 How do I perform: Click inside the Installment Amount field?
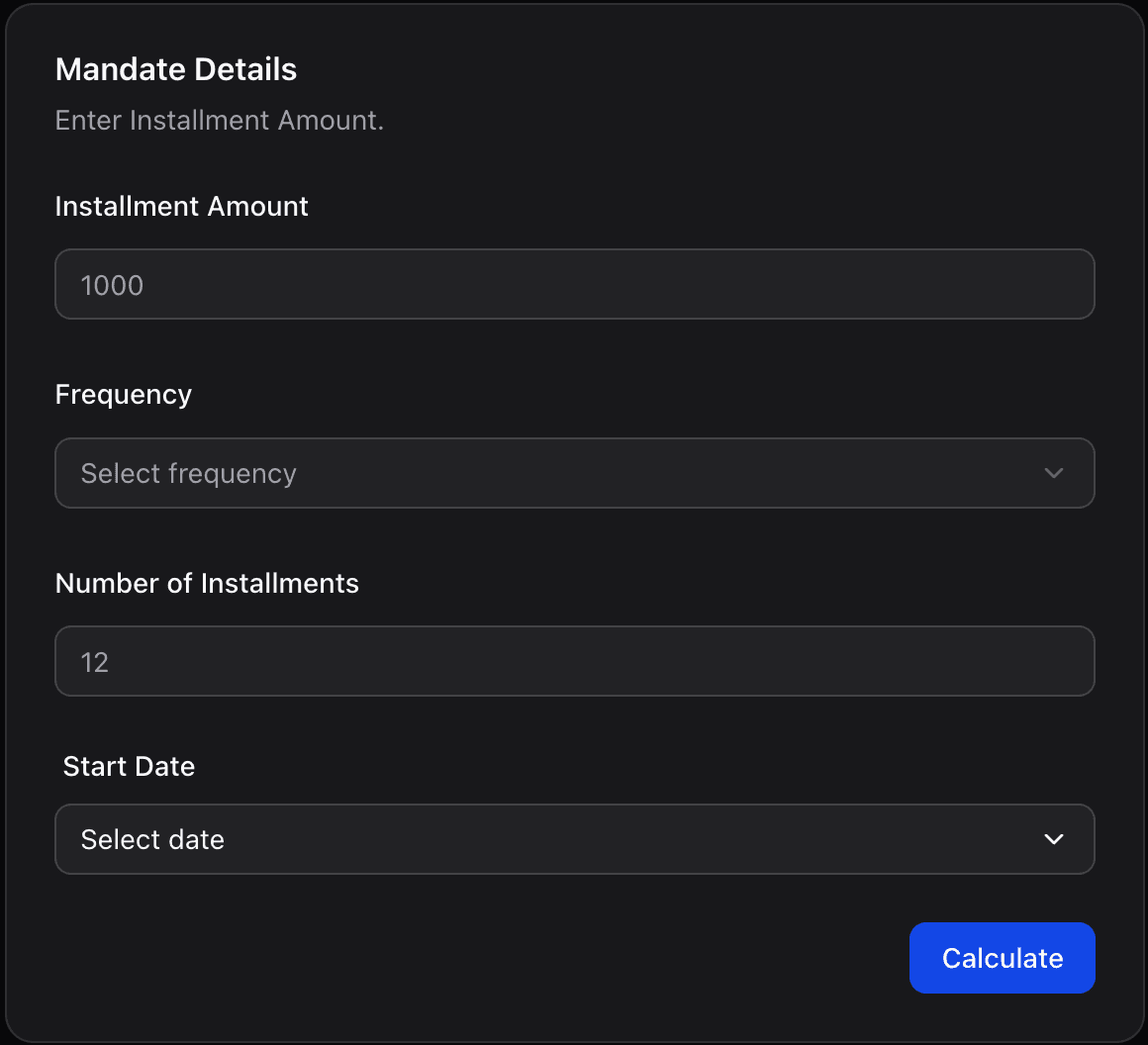tap(574, 284)
